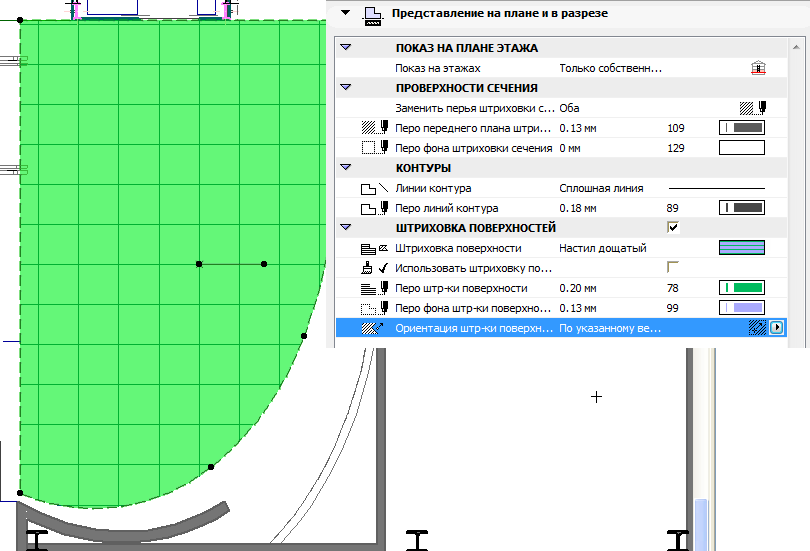Click the left endpoint of the hatch orientation vector
The height and width of the screenshot is (551, 810).
point(199,264)
